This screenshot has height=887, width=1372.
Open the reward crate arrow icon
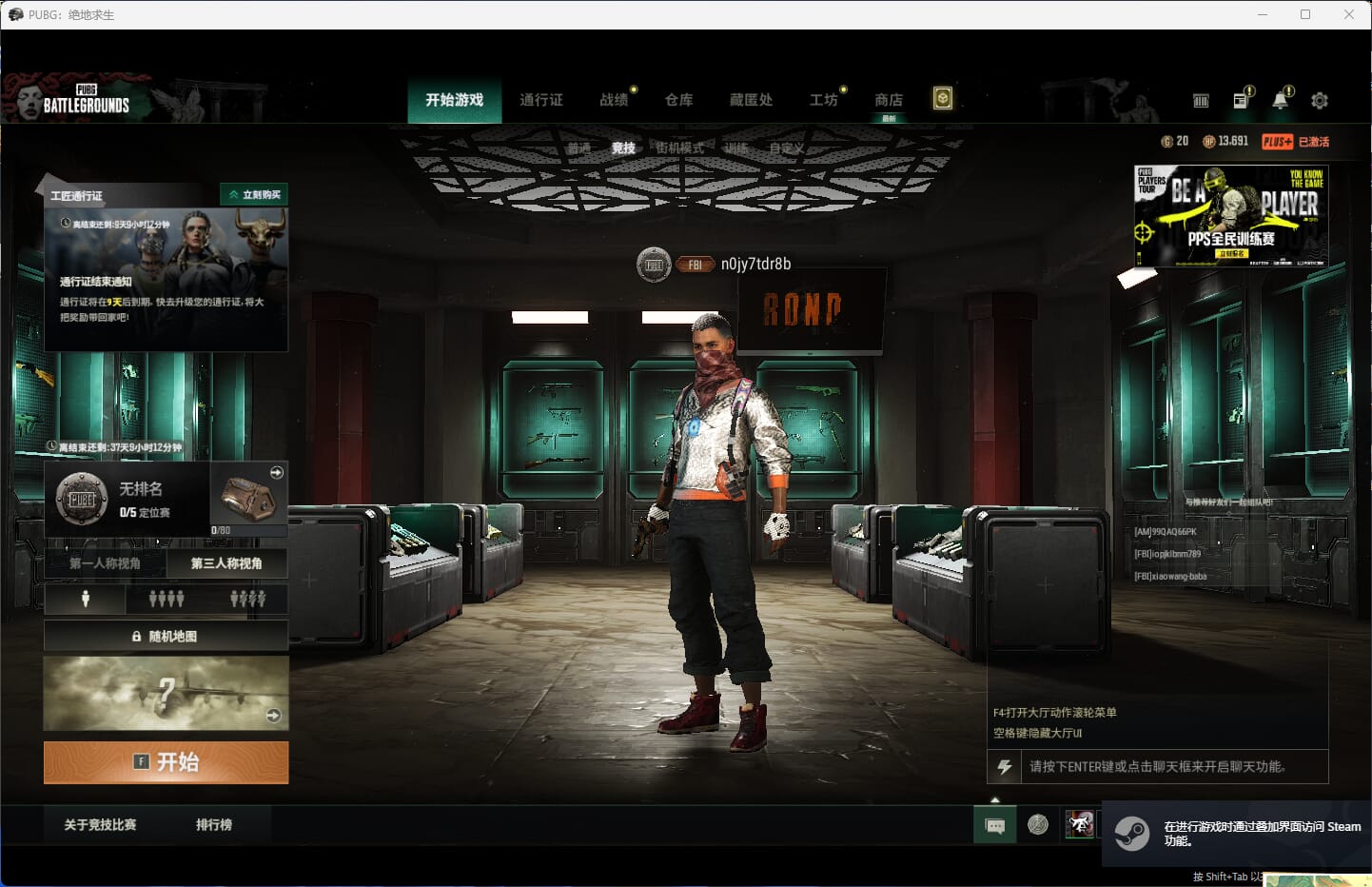276,472
